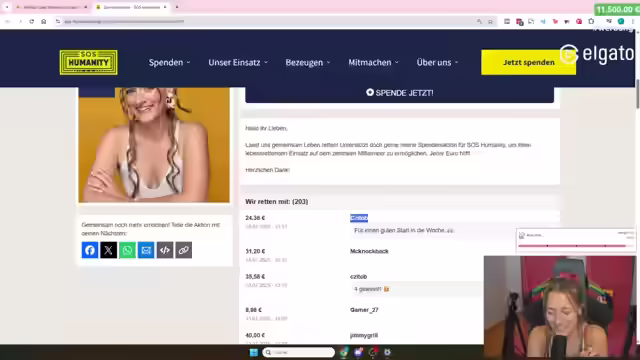
Task: Click the 11.500,00 € green counter overlay
Action: click(617, 9)
